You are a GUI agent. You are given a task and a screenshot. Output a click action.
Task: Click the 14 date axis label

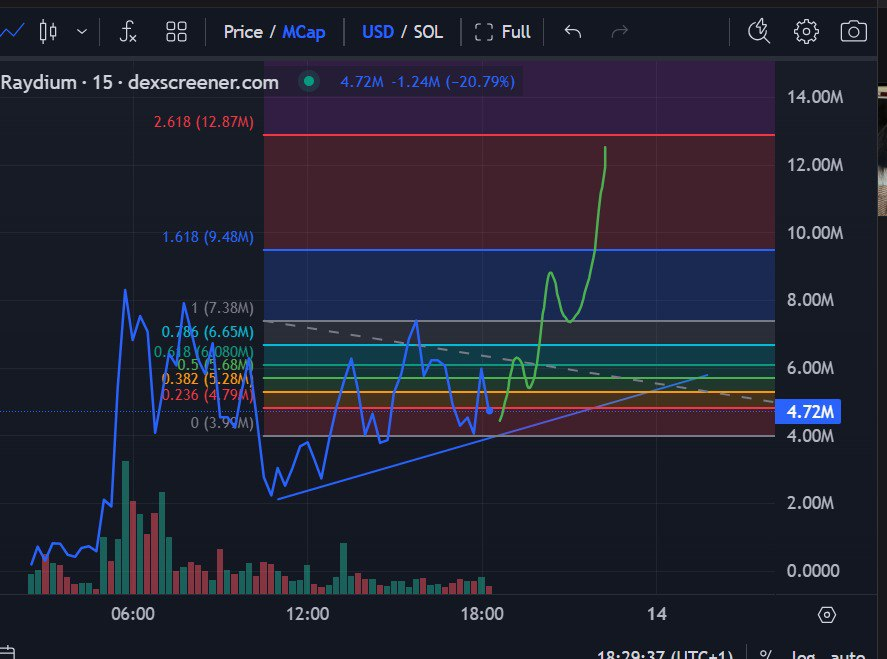(x=657, y=614)
